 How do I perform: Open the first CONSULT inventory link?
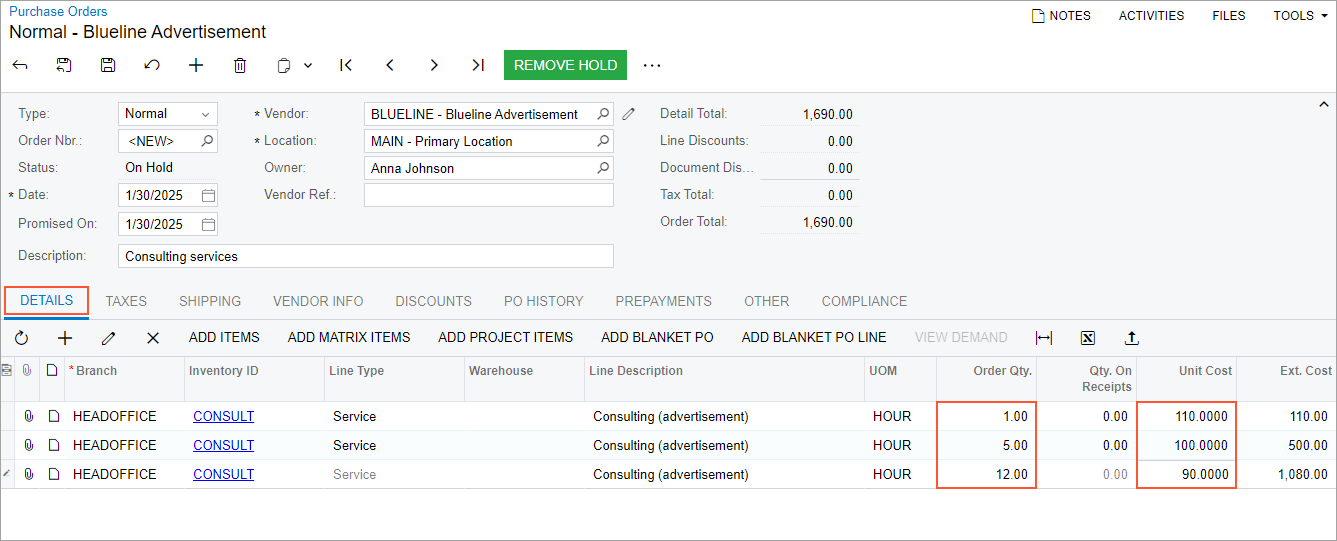223,416
